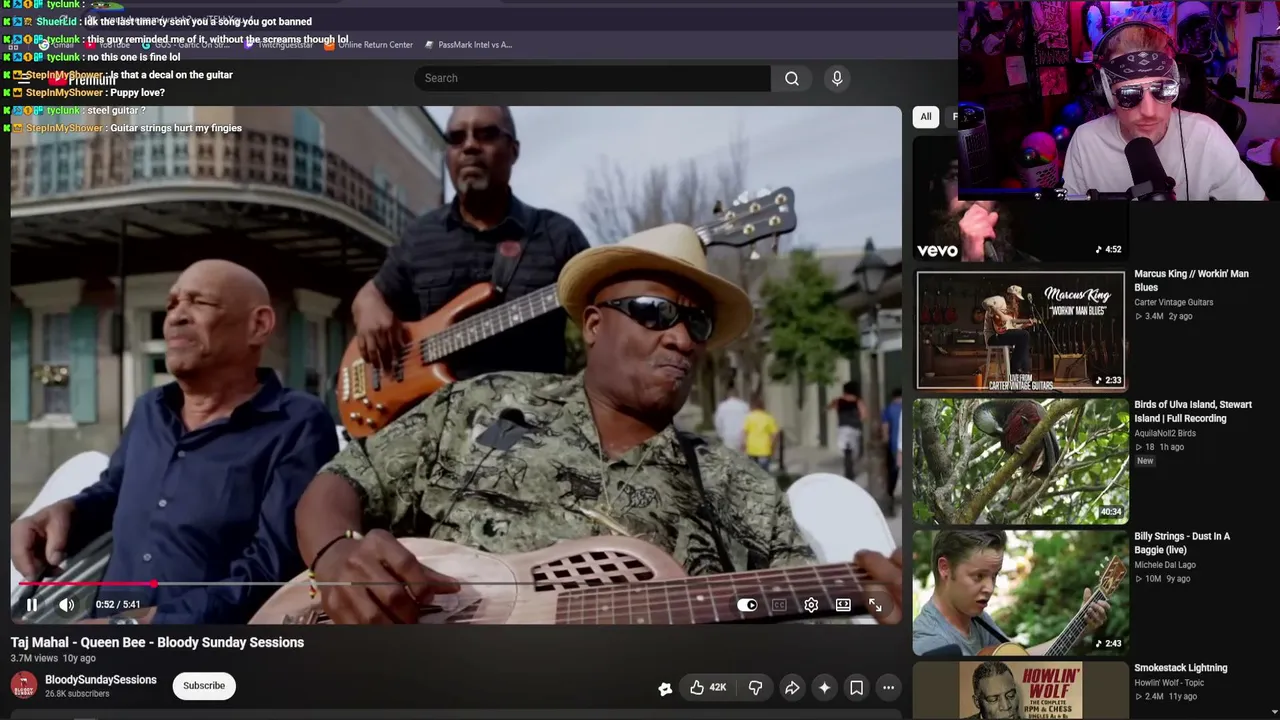
Task: Open the player settings gear
Action: tap(811, 605)
